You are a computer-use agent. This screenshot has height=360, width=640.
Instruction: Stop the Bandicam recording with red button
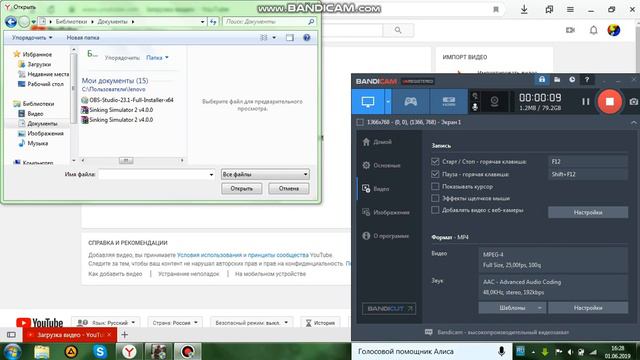coord(610,101)
